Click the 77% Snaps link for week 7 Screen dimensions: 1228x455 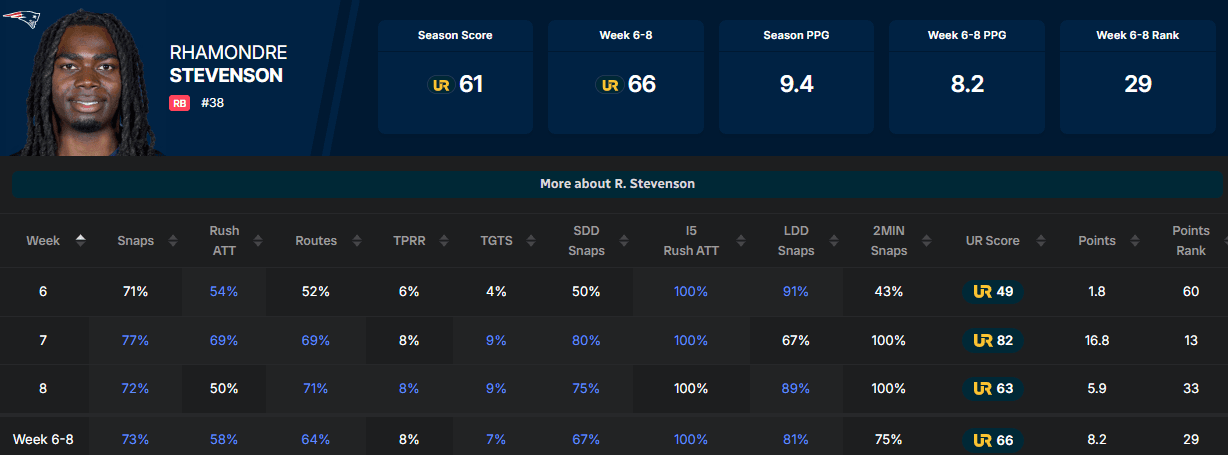tap(134, 340)
